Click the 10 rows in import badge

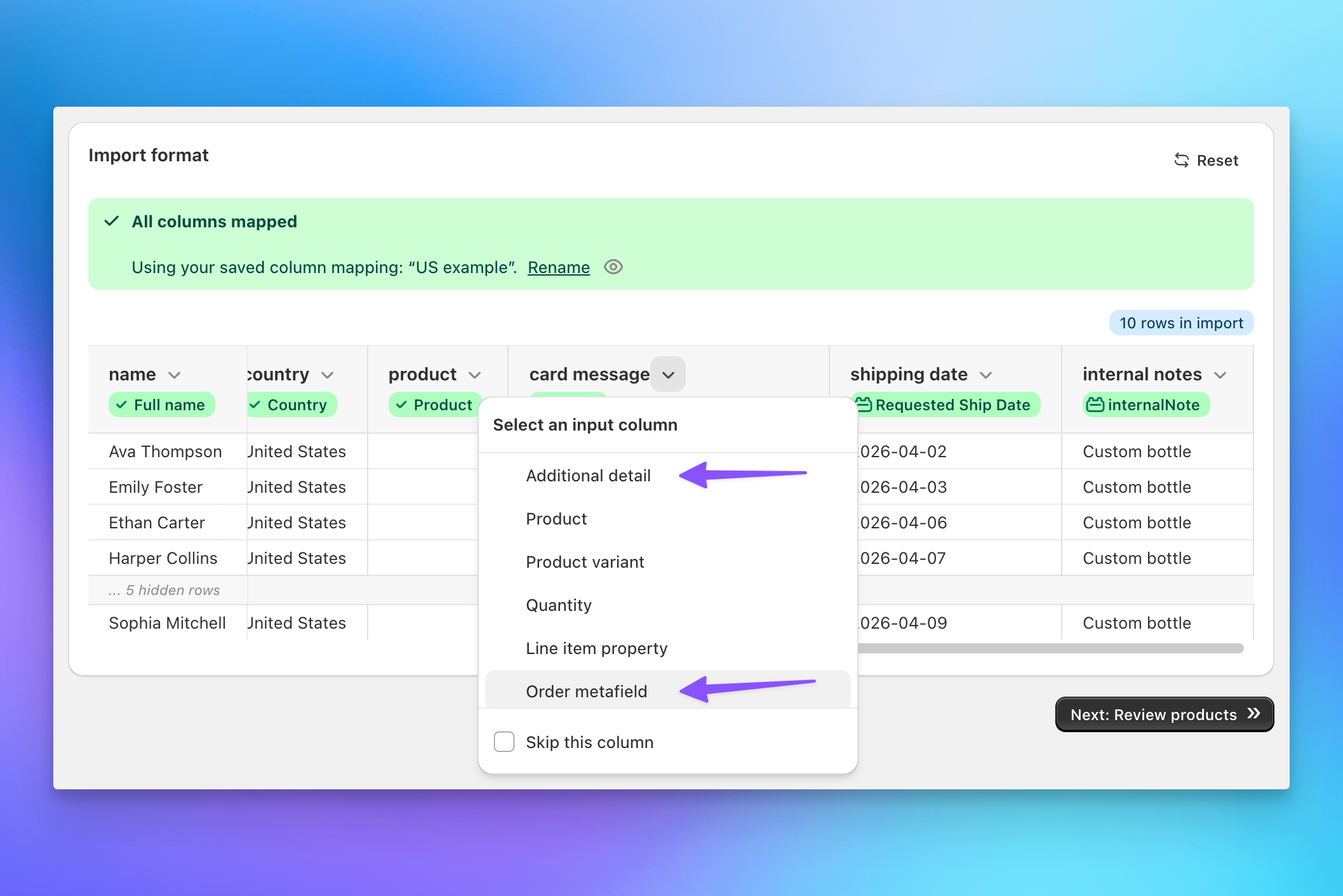point(1181,323)
